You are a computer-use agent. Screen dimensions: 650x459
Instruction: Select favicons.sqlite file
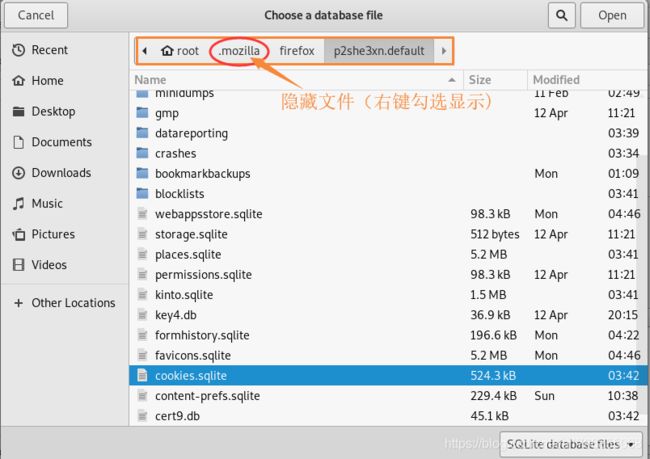pyautogui.click(x=386, y=355)
